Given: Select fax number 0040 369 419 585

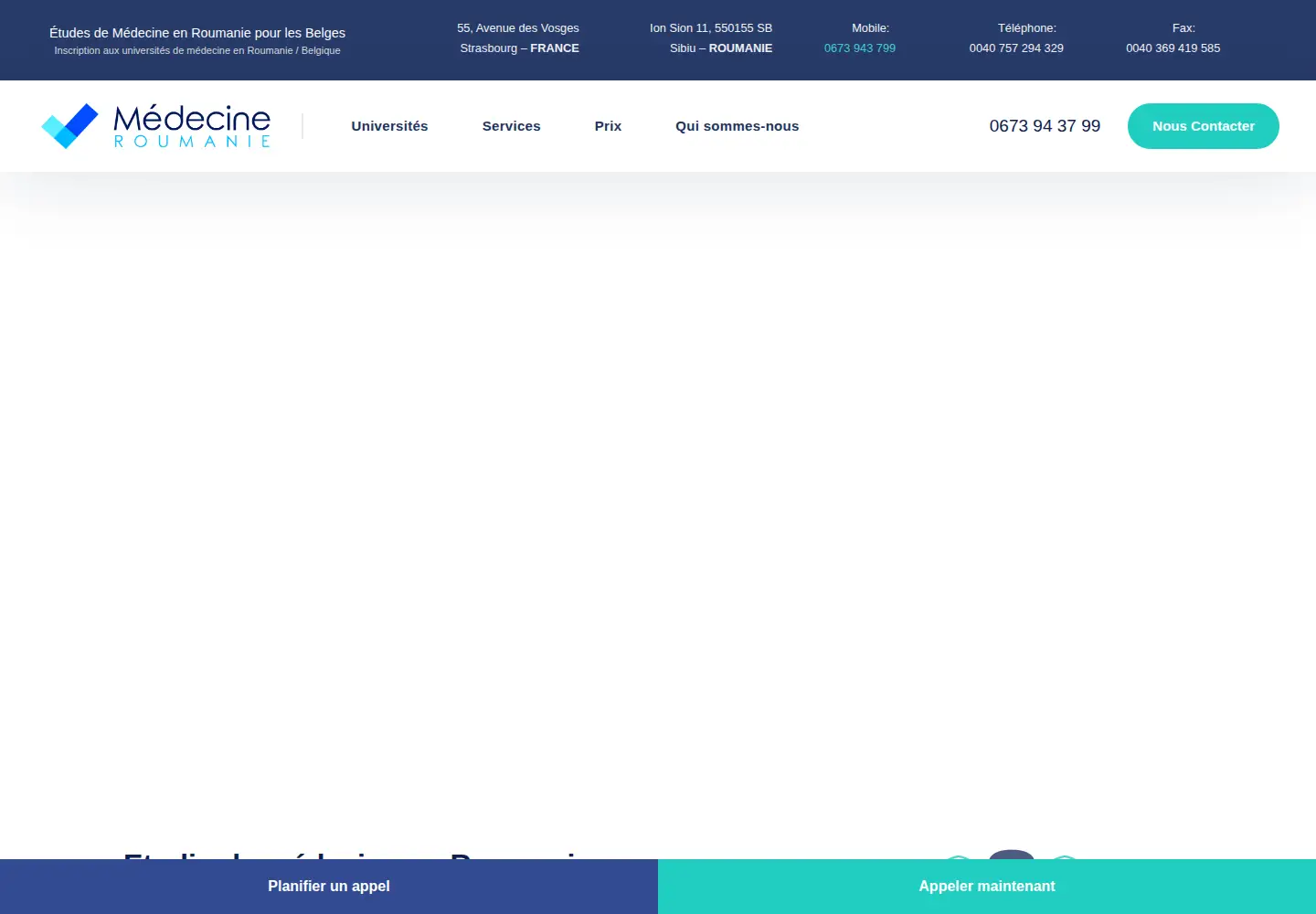Looking at the screenshot, I should pyautogui.click(x=1173, y=48).
